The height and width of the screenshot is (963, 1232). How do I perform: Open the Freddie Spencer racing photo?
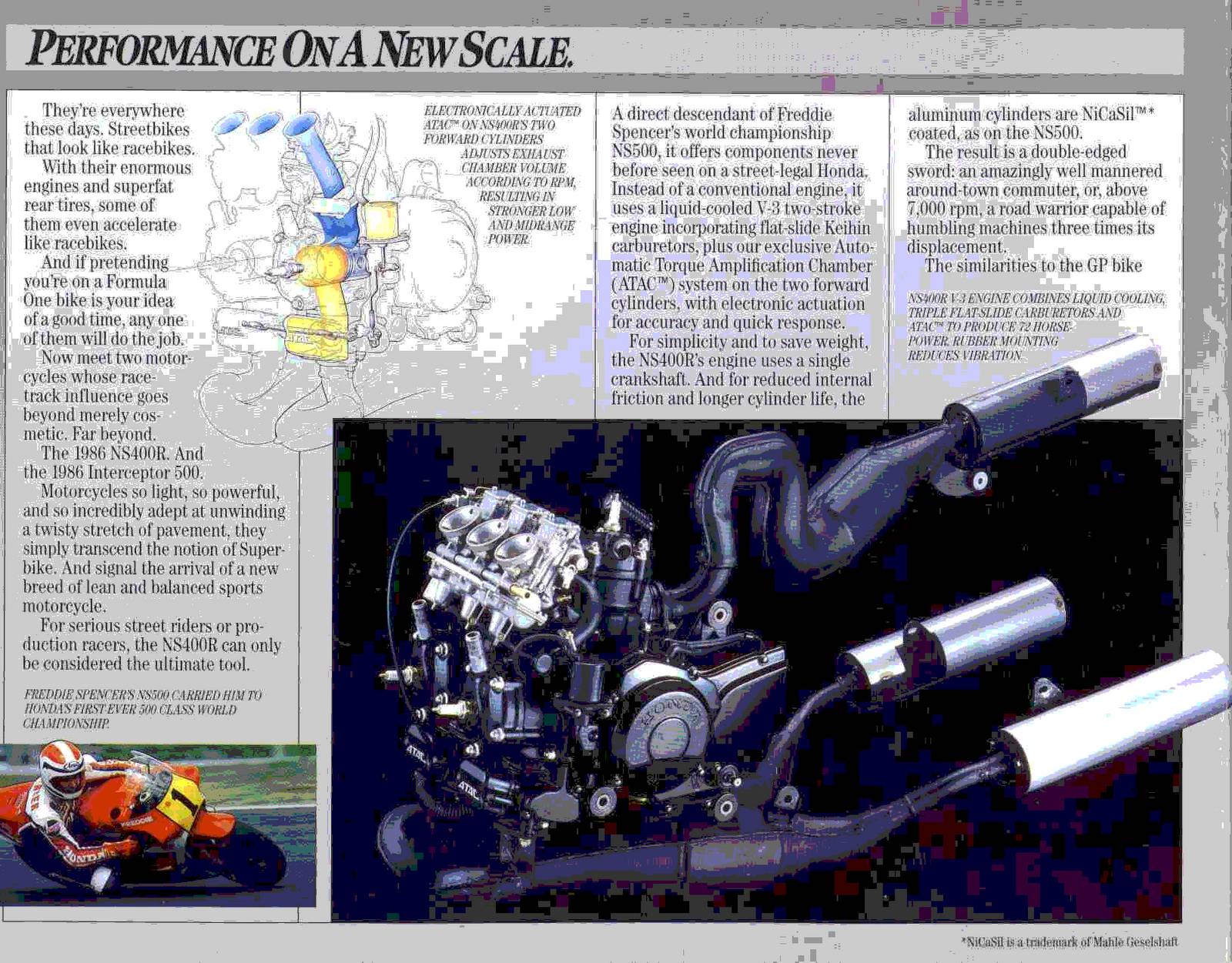[158, 824]
